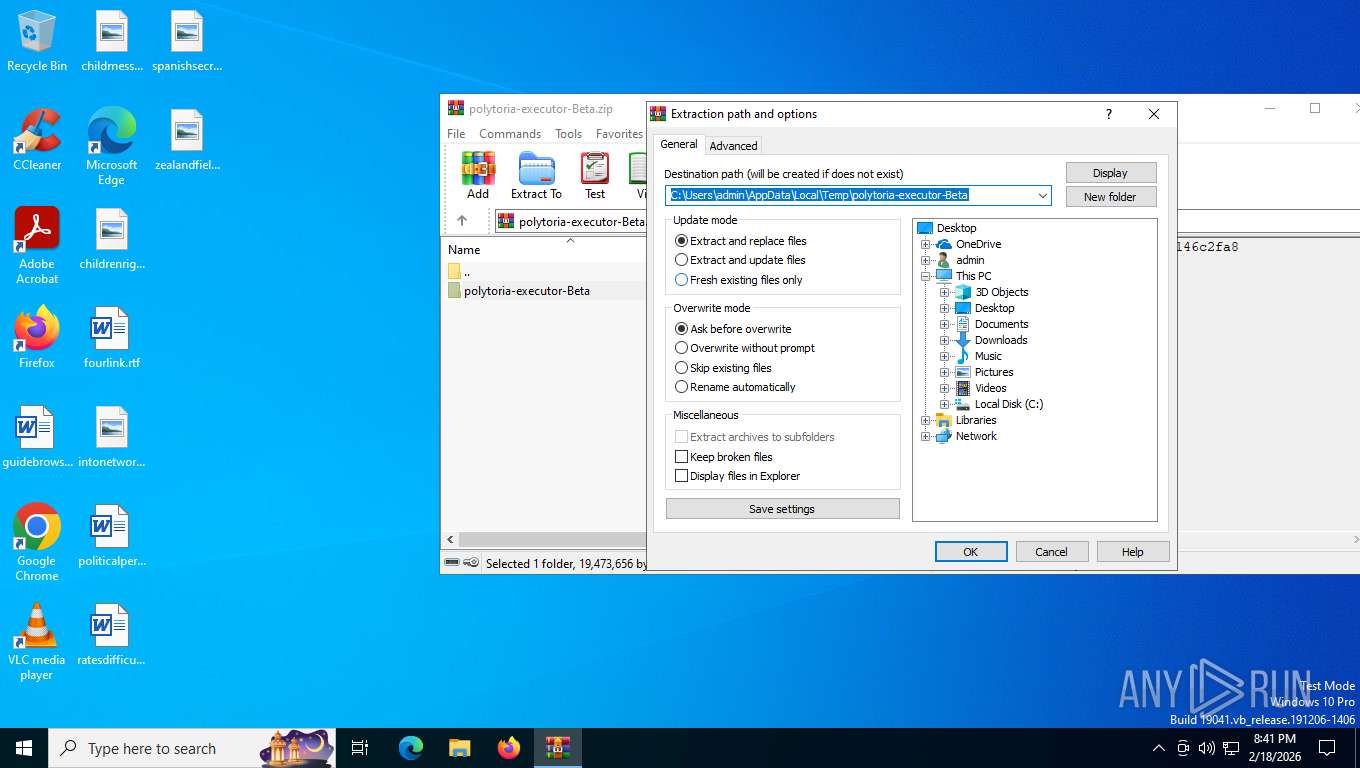
Task: Expand the Downloads tree node
Action: (945, 340)
